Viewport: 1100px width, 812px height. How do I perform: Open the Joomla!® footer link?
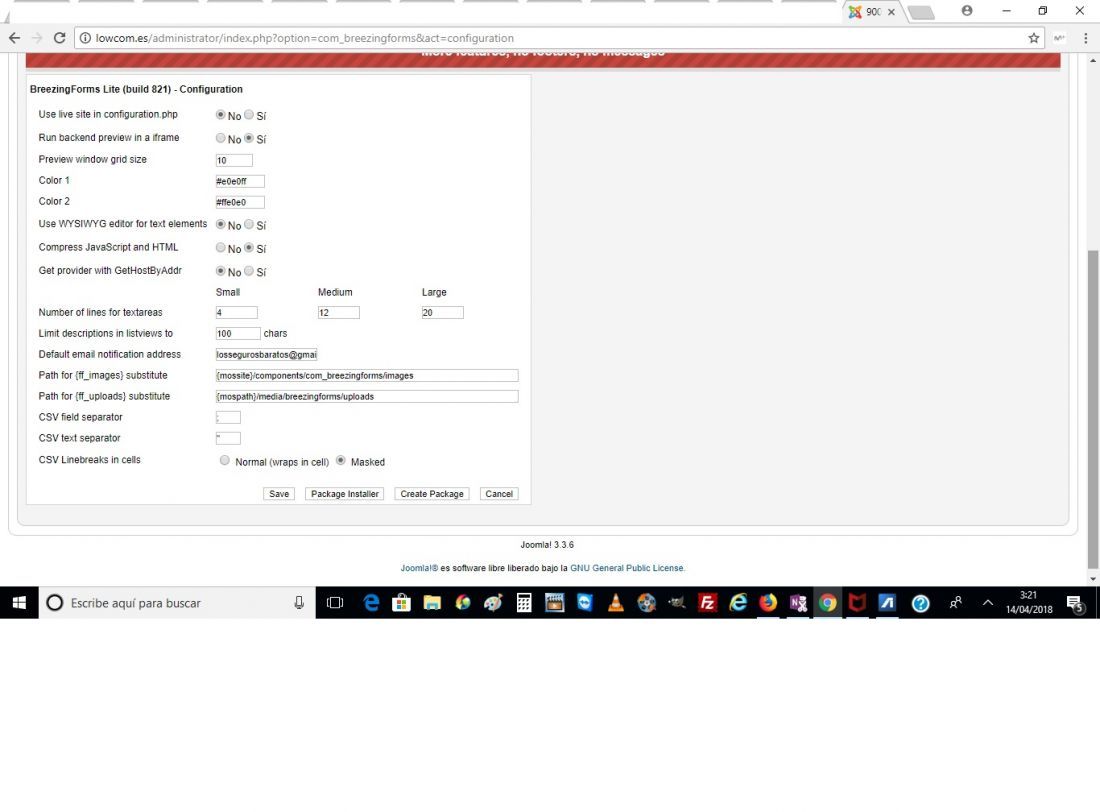pyautogui.click(x=420, y=568)
